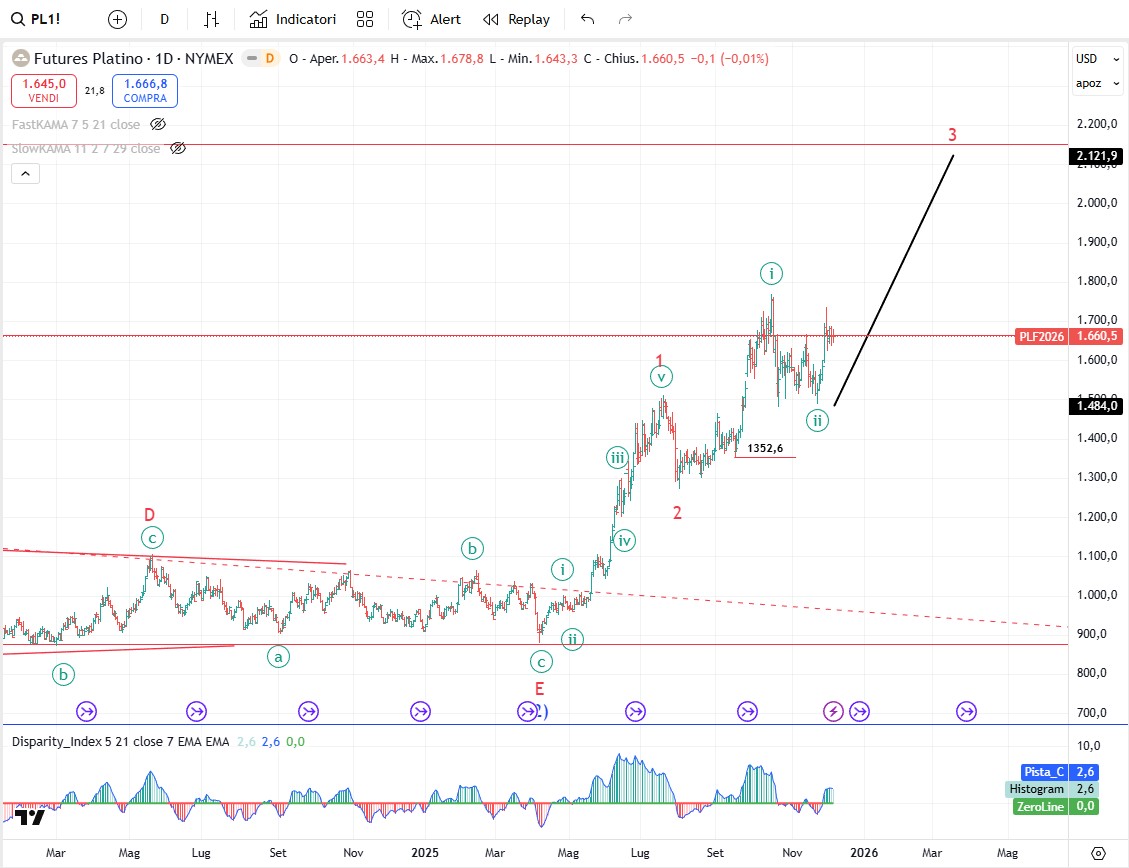This screenshot has height=868, width=1129.
Task: Click the lightning bolt event marker
Action: 833,711
